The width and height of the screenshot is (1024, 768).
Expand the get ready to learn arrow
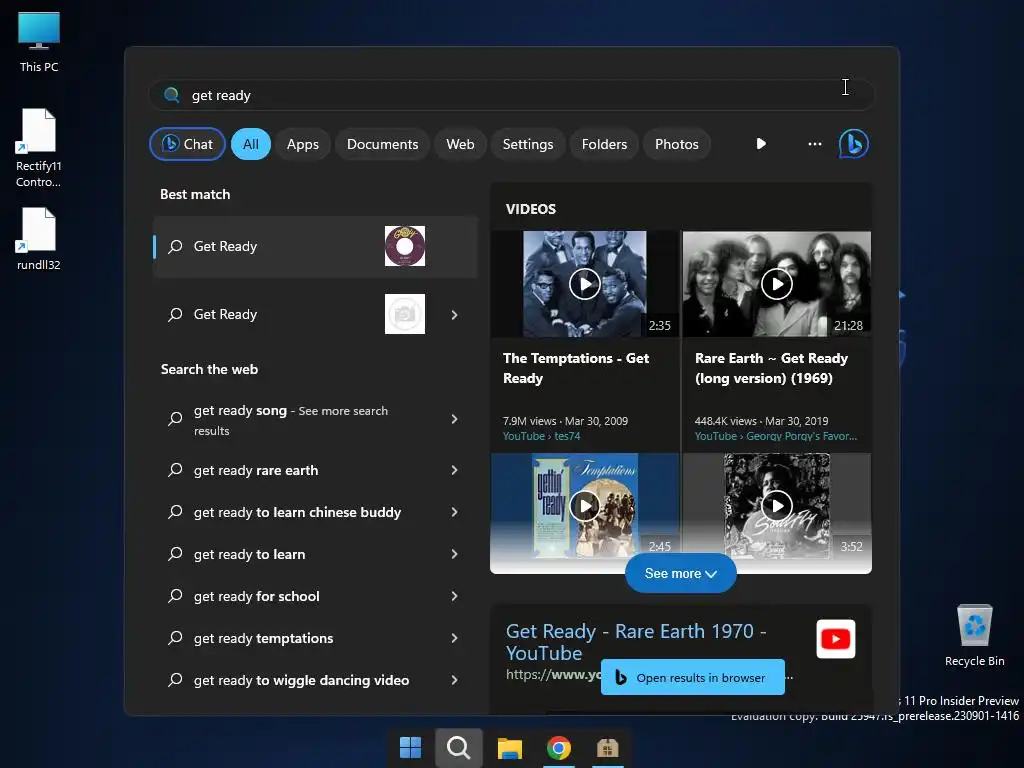click(455, 554)
